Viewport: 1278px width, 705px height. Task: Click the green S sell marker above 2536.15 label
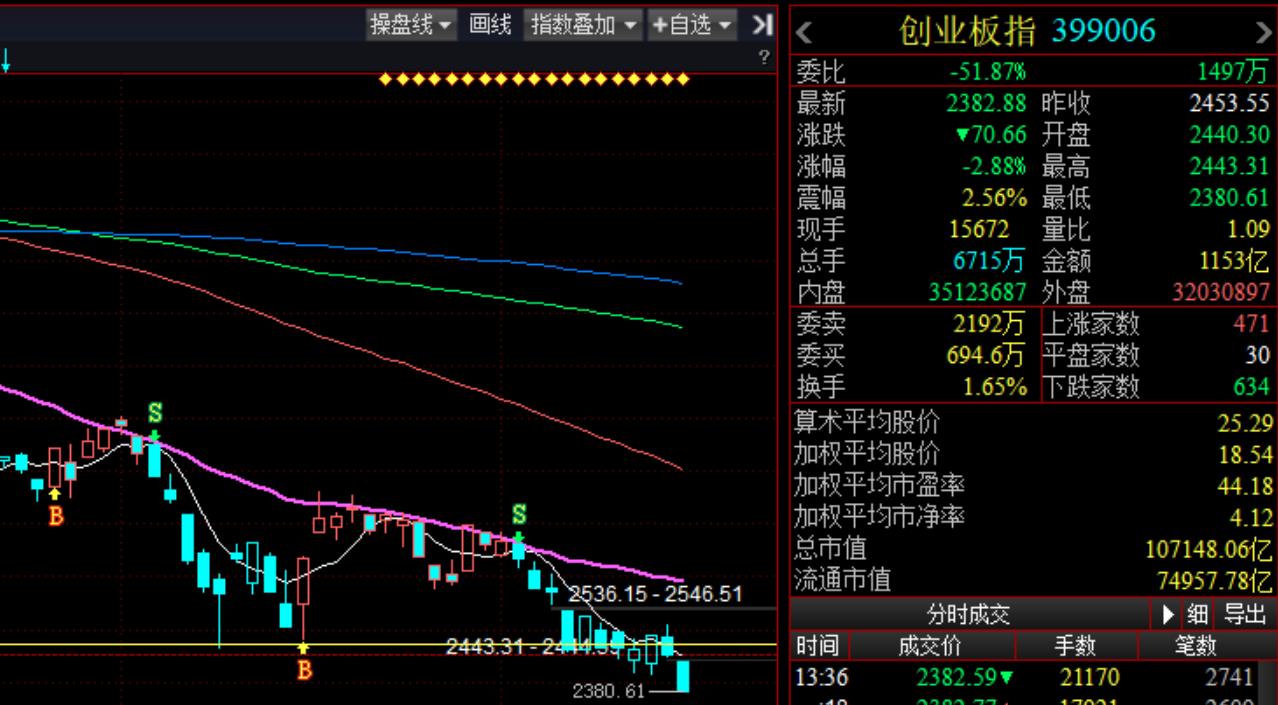coord(519,516)
